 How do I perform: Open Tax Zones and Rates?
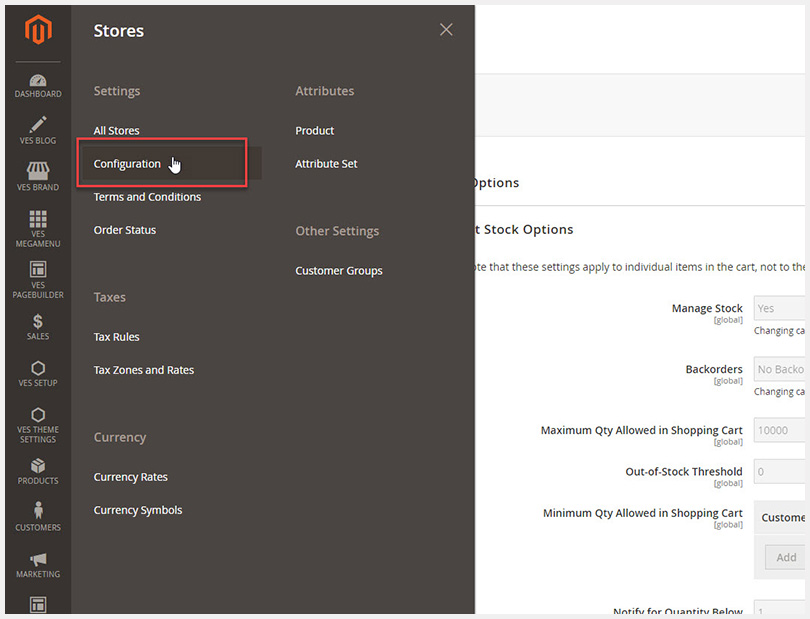pos(144,370)
